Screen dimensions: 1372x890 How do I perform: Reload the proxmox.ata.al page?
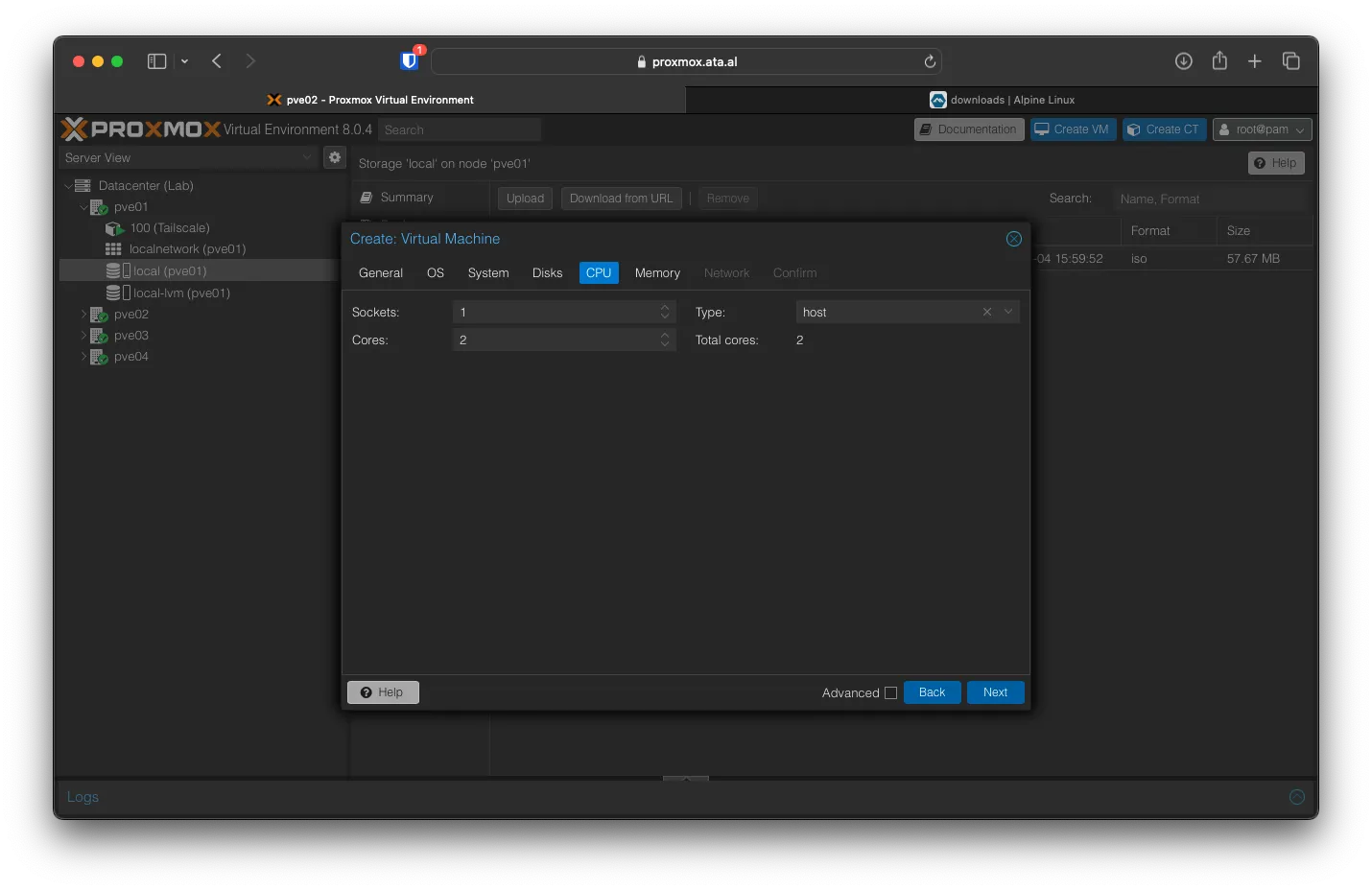pyautogui.click(x=930, y=61)
